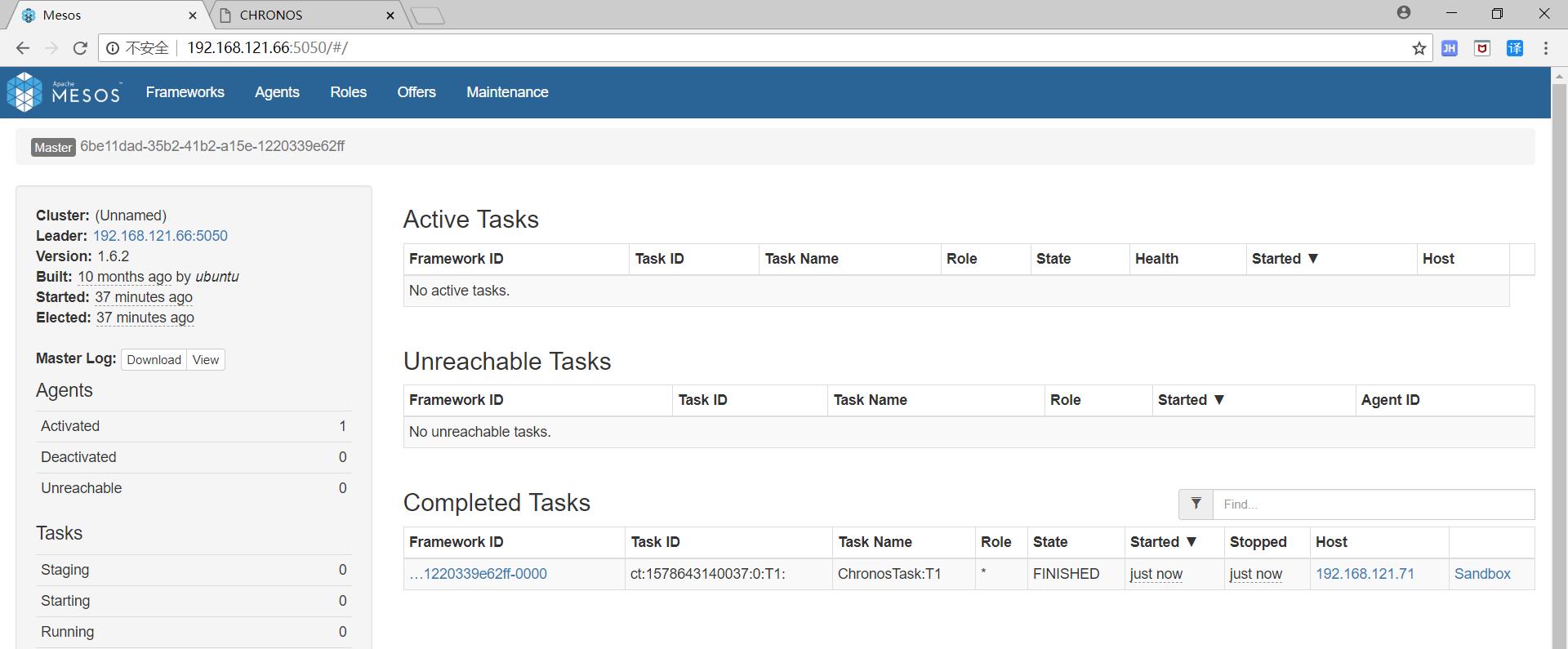Open a new browser tab
Screen dimensions: 1568x649
coord(427,16)
